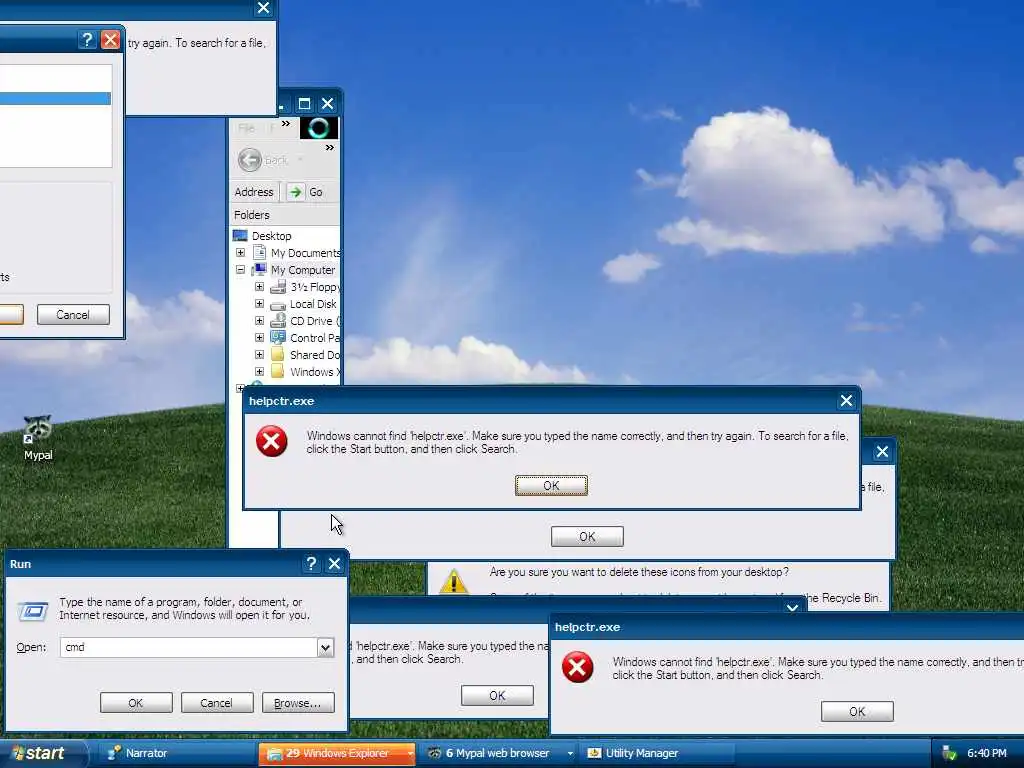
Task: Click the Desktop icon in Folders tree
Action: tap(240, 236)
